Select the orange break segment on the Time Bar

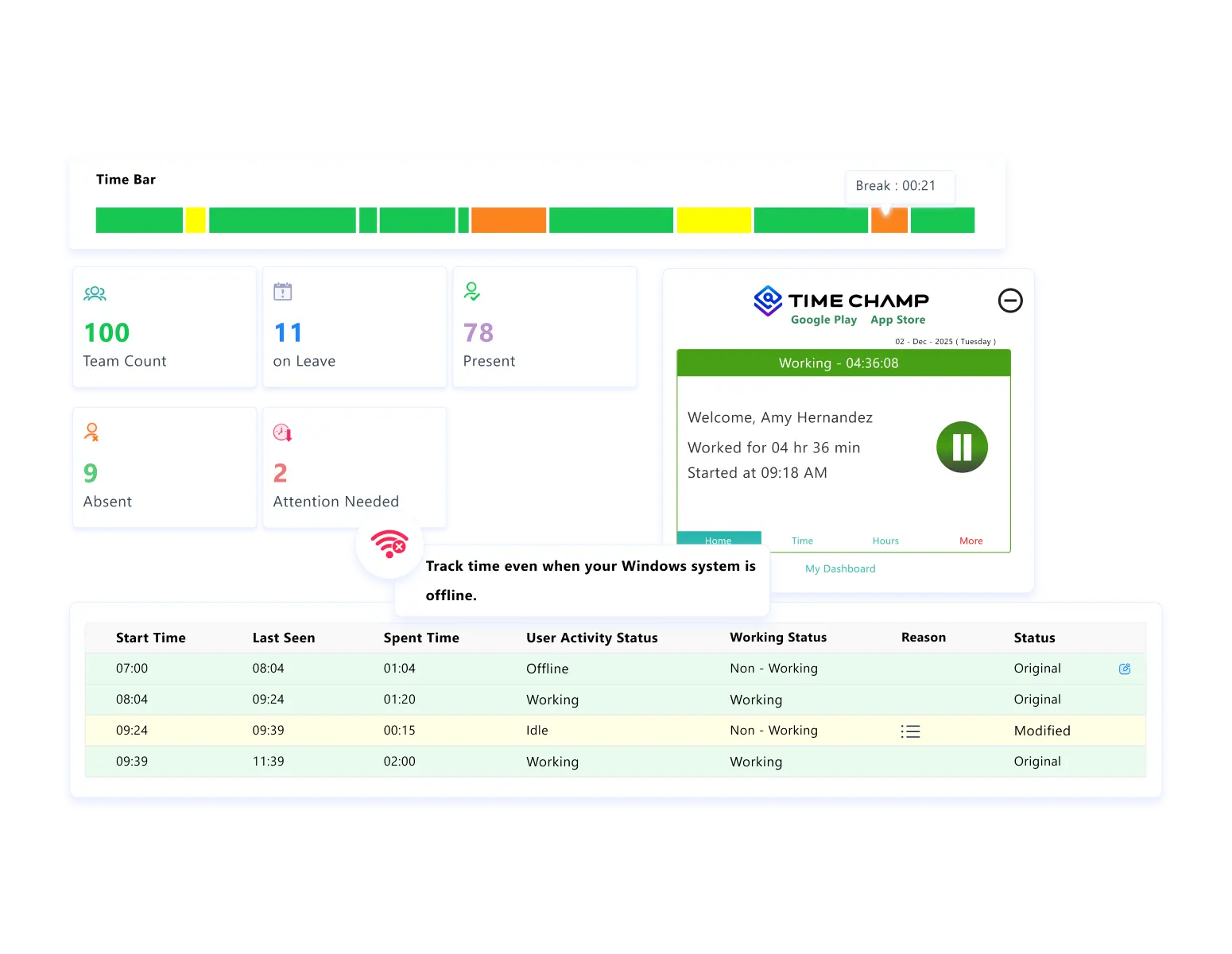888,220
